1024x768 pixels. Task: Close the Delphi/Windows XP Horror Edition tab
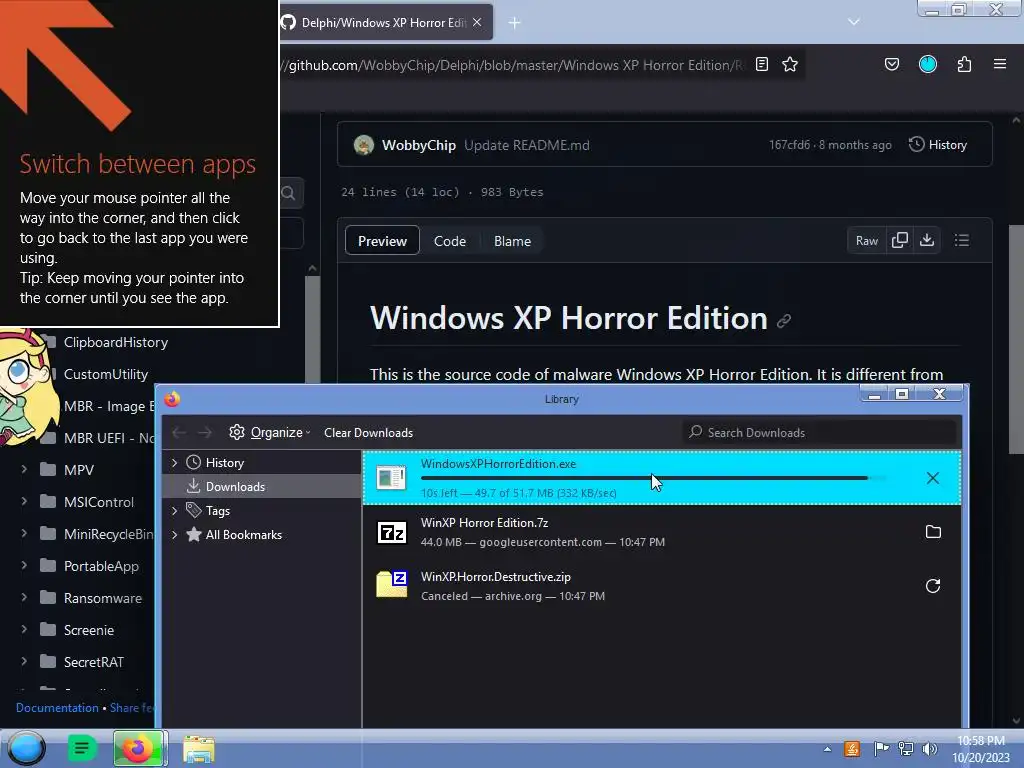point(477,22)
